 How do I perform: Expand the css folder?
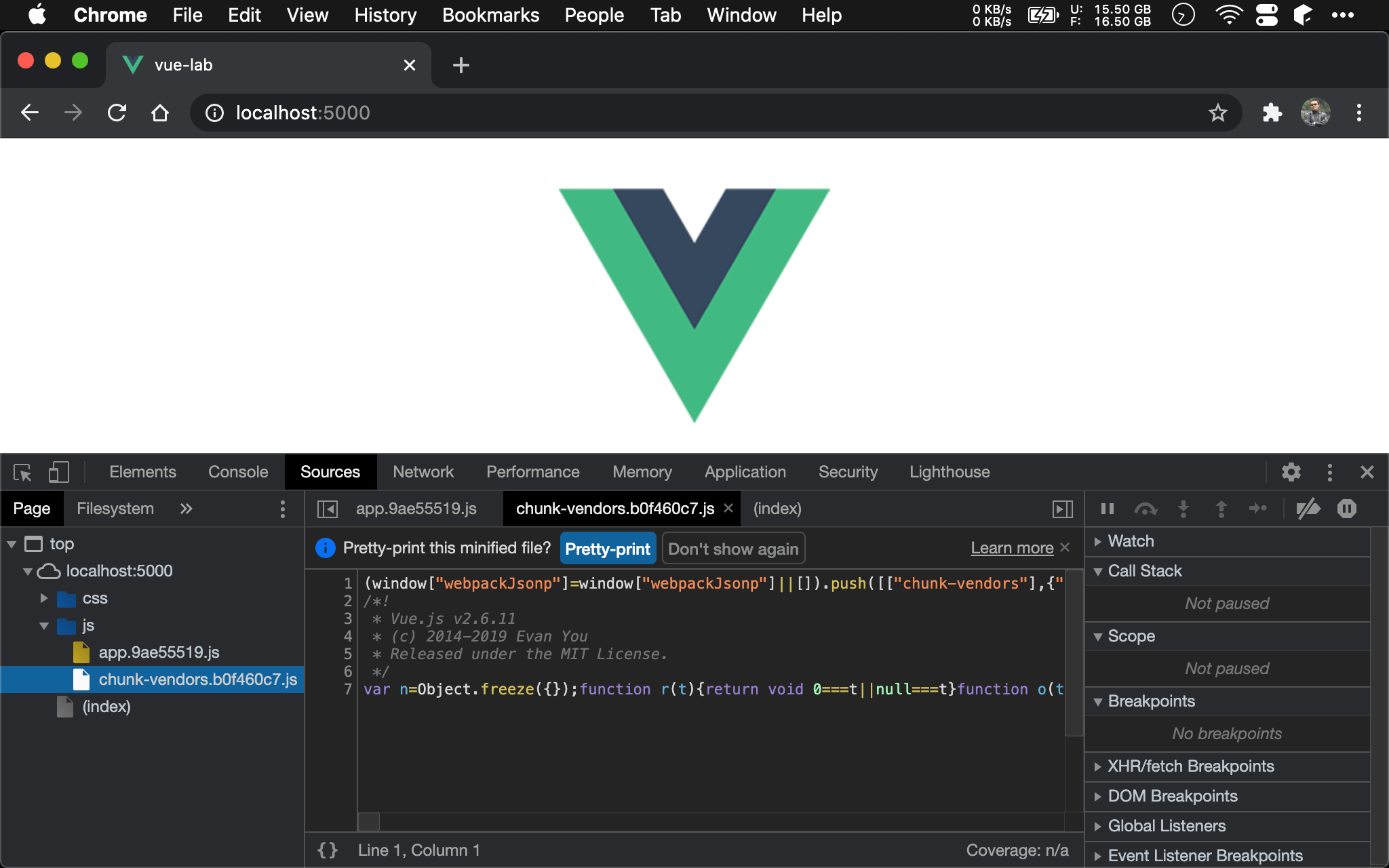[44, 599]
